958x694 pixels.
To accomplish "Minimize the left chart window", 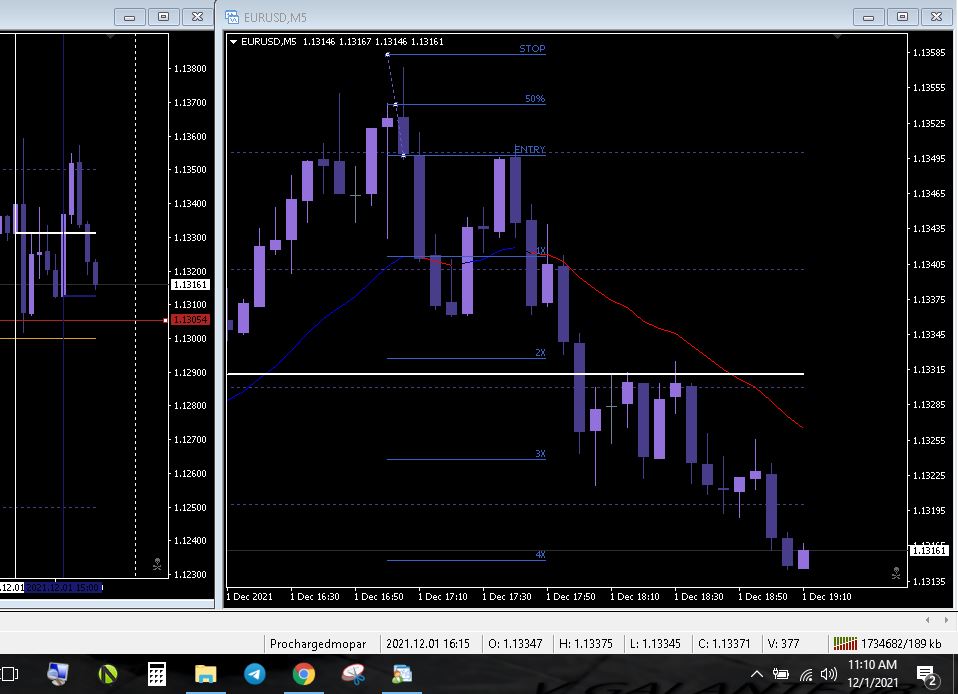I will pyautogui.click(x=130, y=16).
